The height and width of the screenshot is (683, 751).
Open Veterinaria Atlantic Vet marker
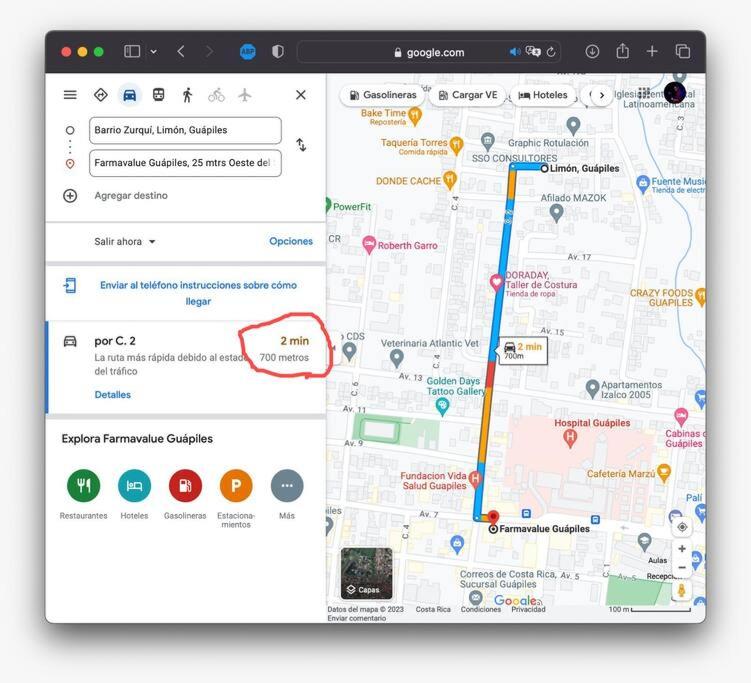(x=396, y=359)
